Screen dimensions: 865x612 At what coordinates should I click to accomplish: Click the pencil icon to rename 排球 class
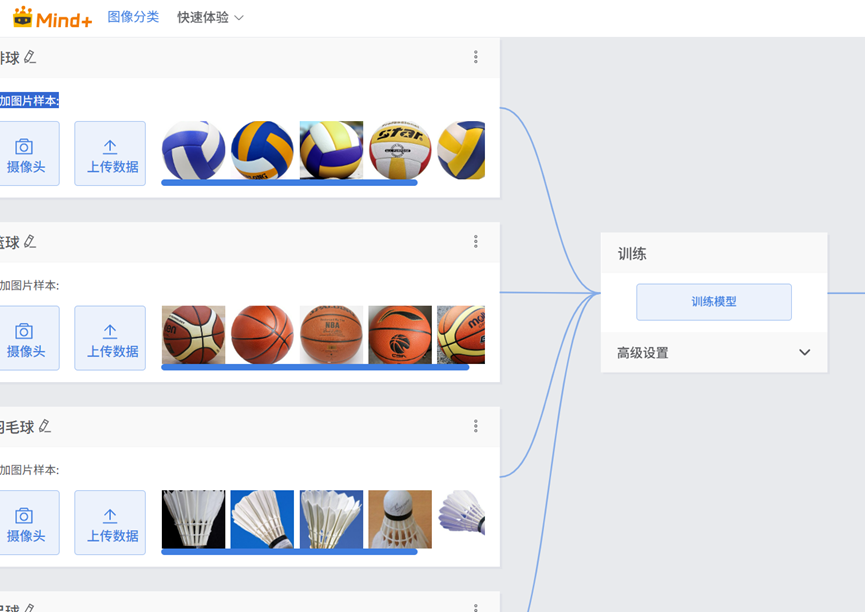(x=31, y=57)
